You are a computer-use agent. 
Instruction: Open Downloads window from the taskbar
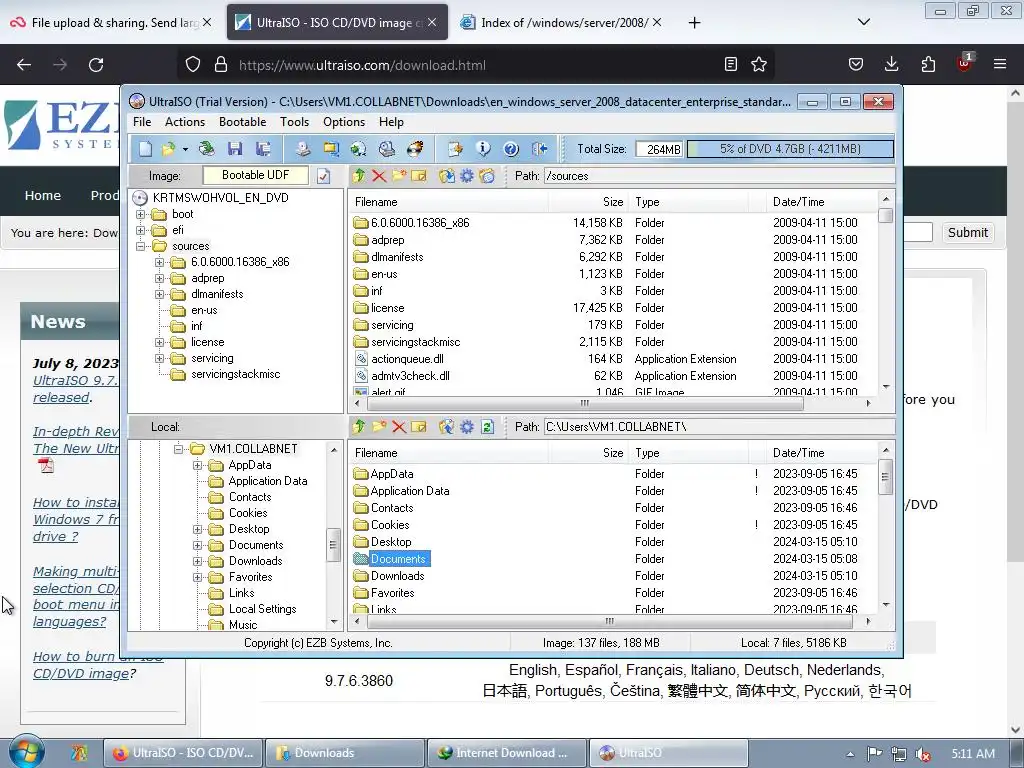tap(345, 753)
